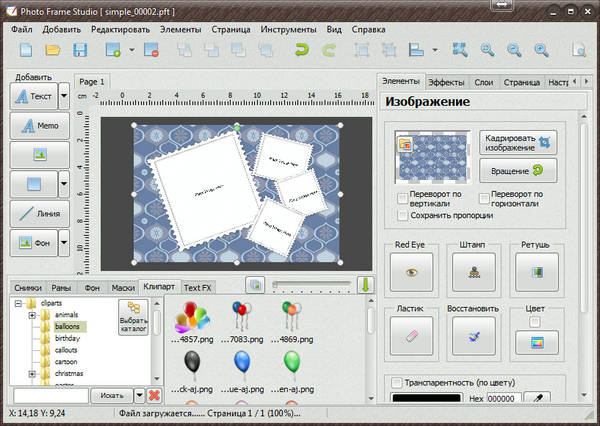Enable Переворот по вертикали checkbox
Screen dimensions: 600x426
click(402, 196)
